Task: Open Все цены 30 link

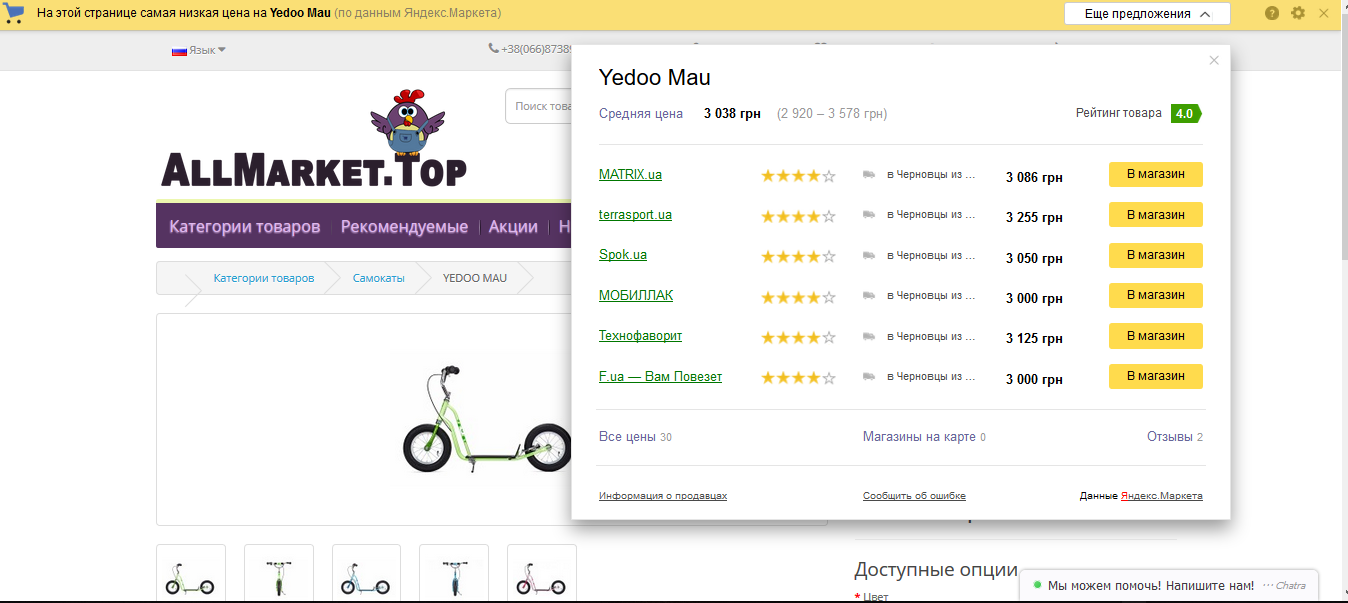Action: coord(635,437)
